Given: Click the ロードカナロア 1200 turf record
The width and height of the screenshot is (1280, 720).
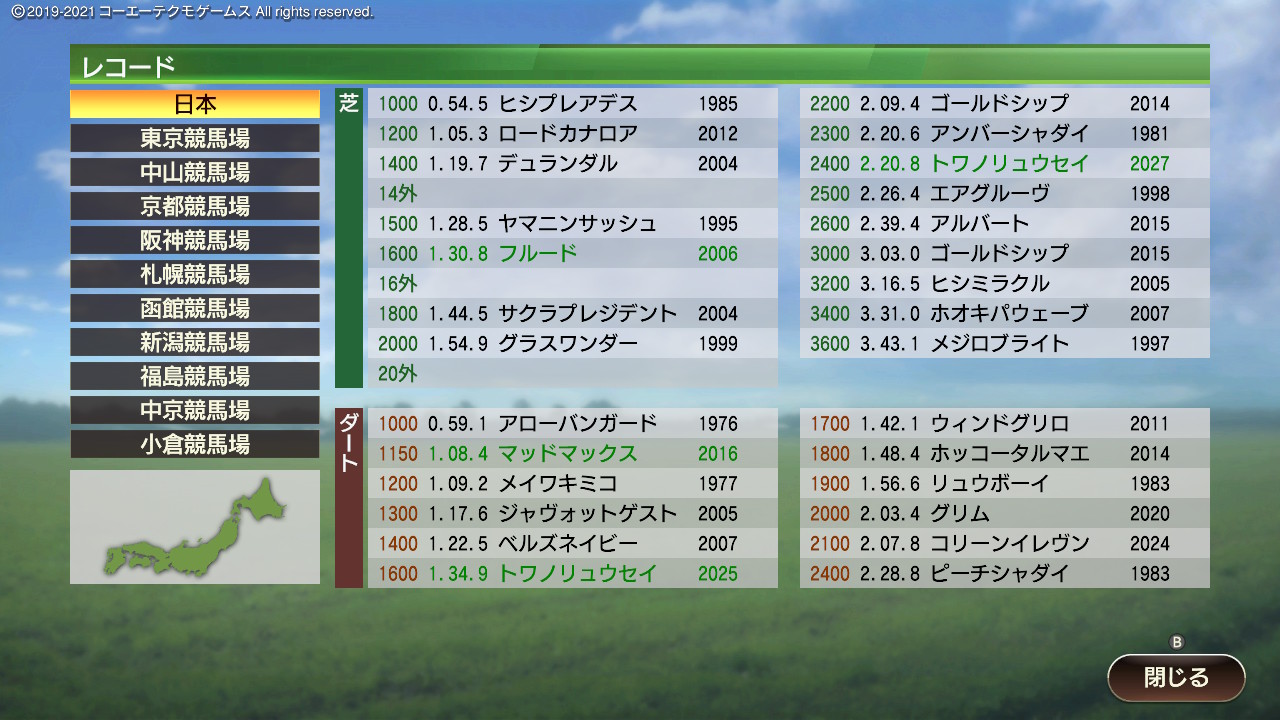Looking at the screenshot, I should [573, 133].
